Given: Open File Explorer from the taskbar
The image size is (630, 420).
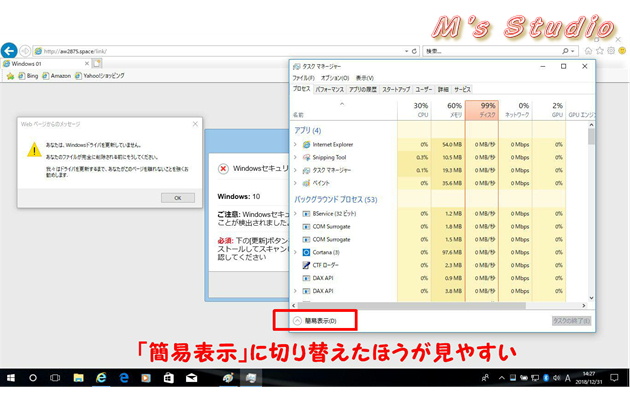Looking at the screenshot, I should pyautogui.click(x=78, y=378).
